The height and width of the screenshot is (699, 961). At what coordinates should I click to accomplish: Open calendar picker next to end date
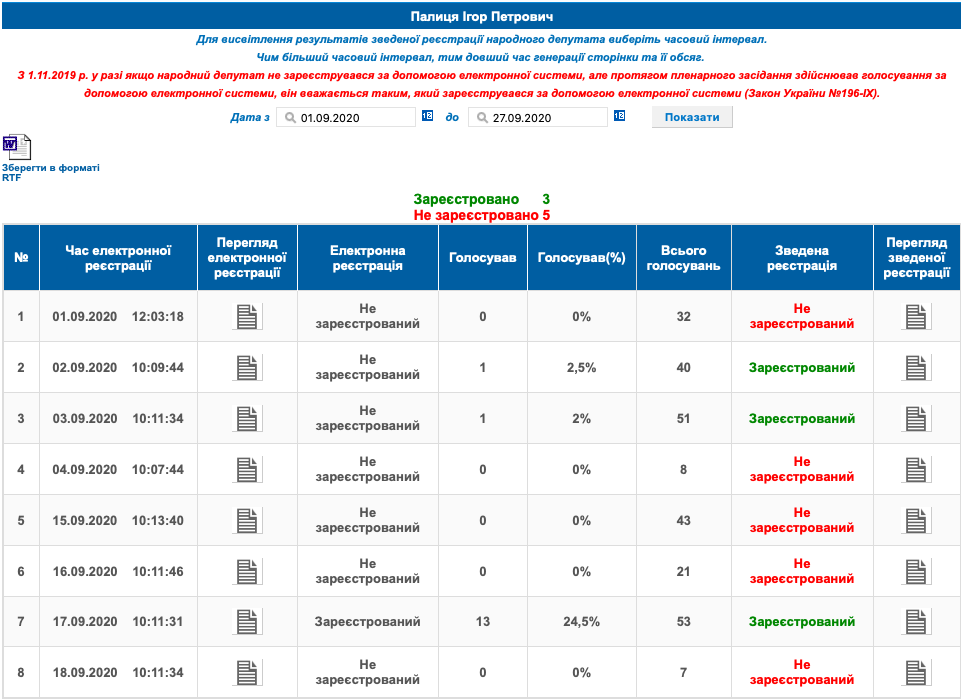pyautogui.click(x=619, y=117)
